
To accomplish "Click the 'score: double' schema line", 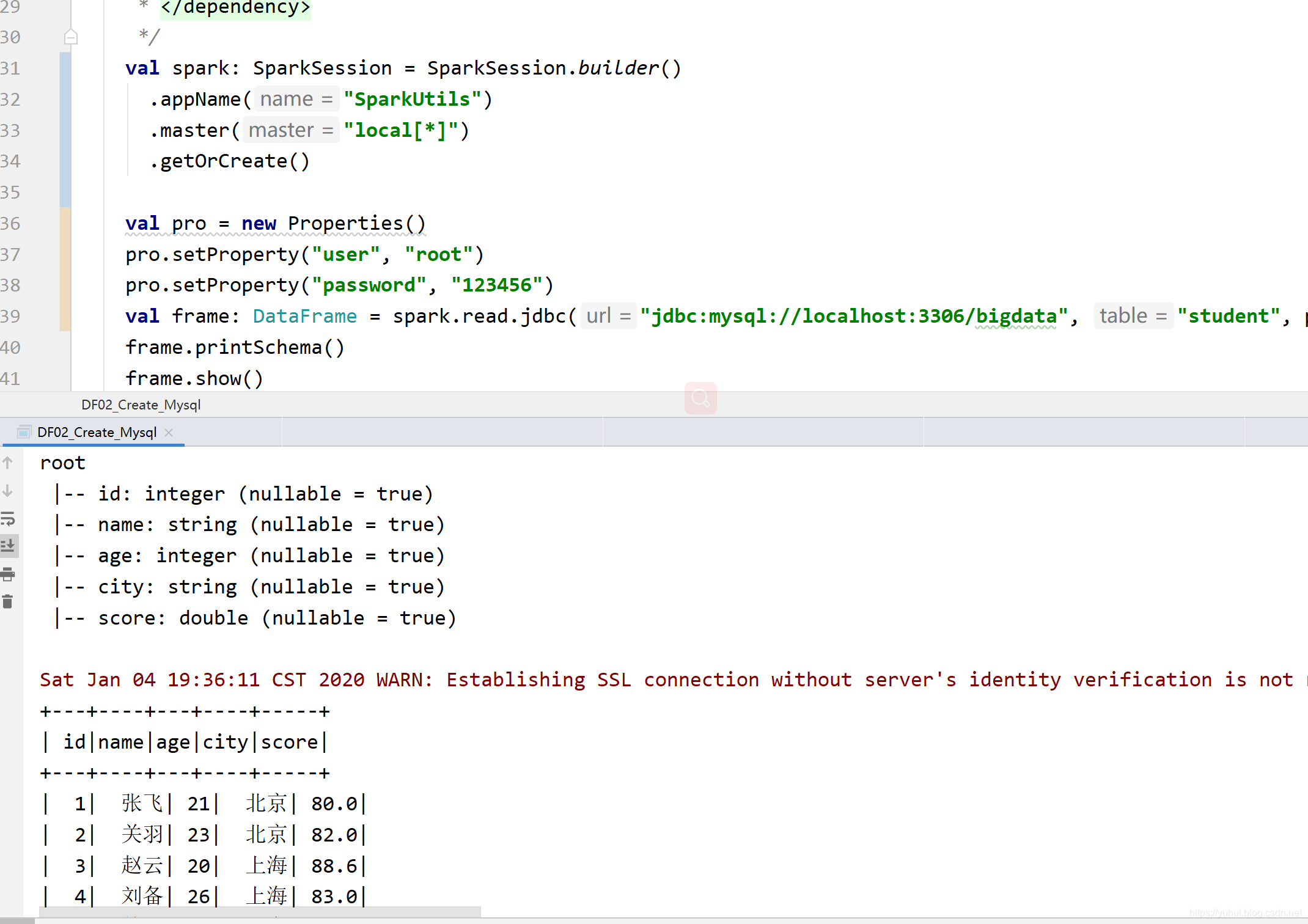I will (255, 618).
